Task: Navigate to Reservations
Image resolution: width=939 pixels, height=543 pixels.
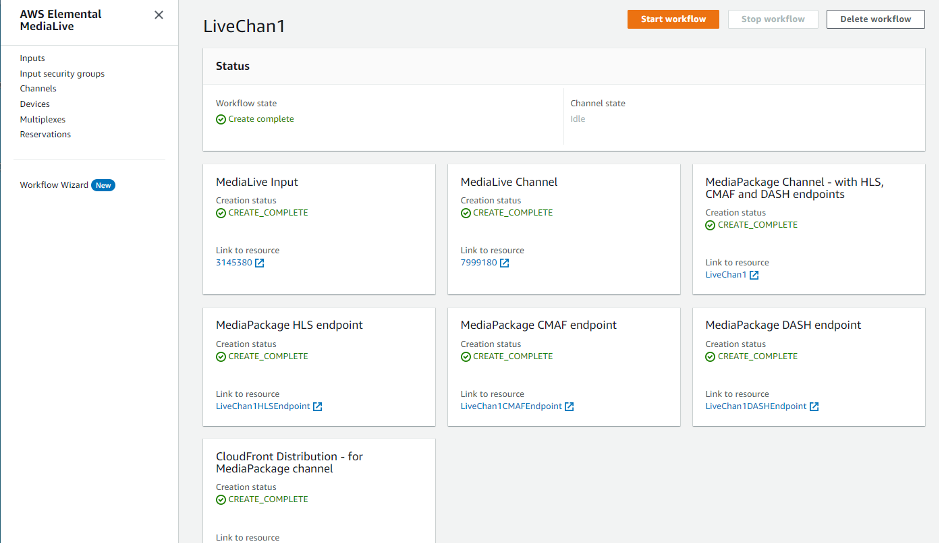Action: 45,134
